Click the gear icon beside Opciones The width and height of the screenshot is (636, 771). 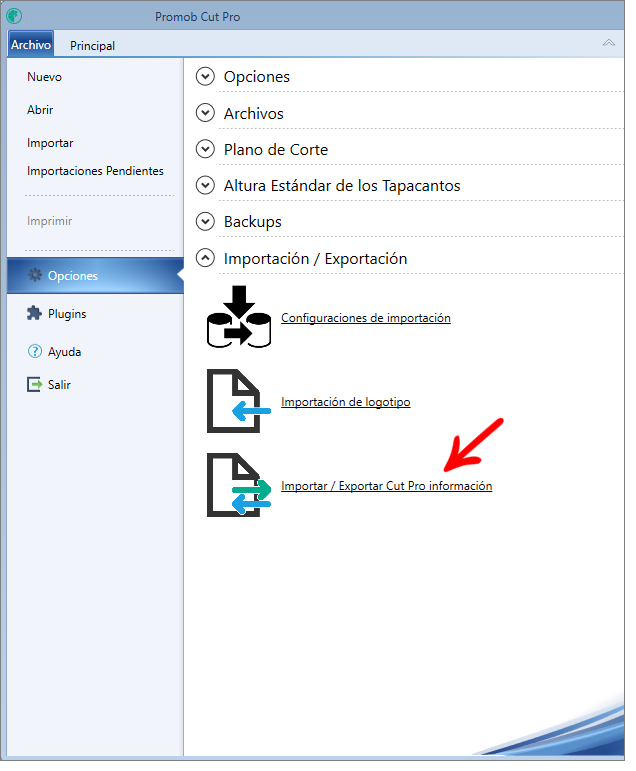pyautogui.click(x=35, y=275)
